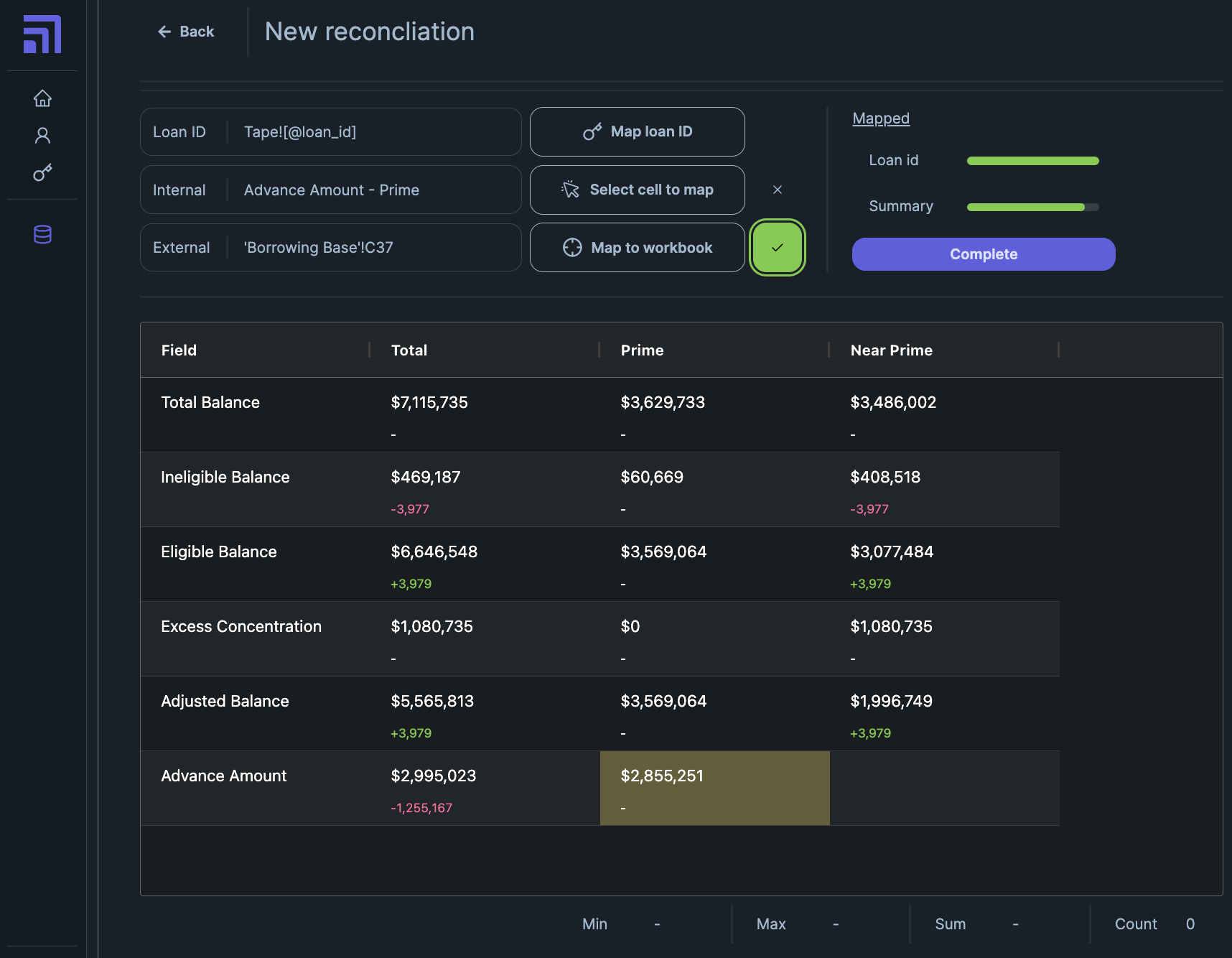This screenshot has width=1232, height=958.
Task: Open the Home page from sidebar
Action: (42, 98)
